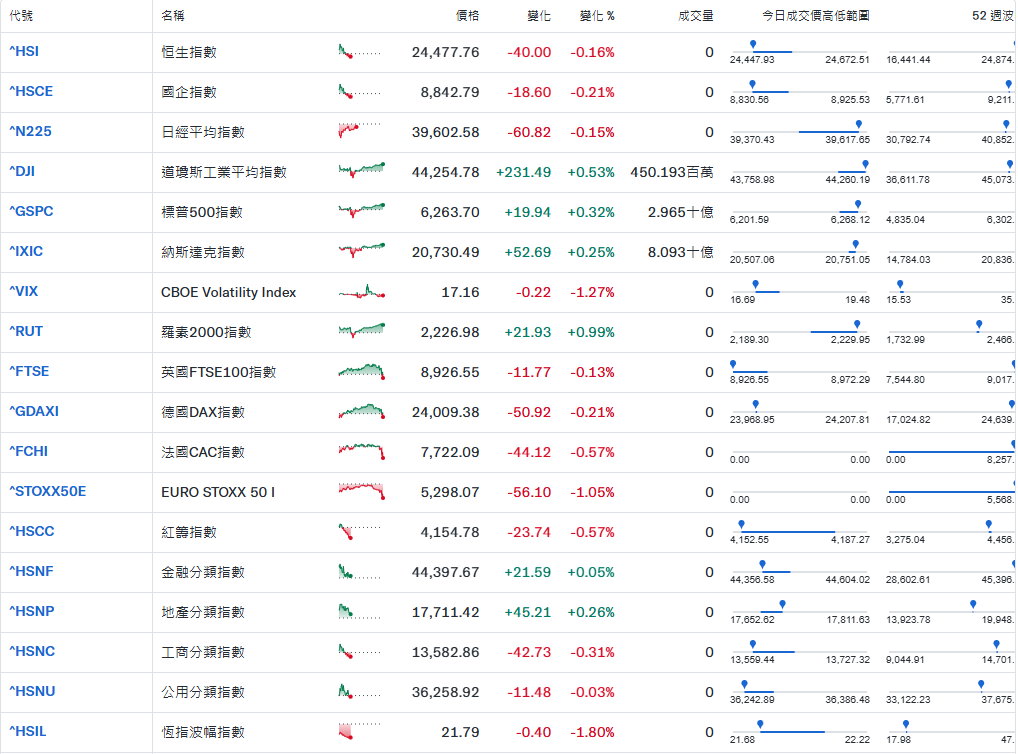Screen dimensions: 1018x754
Task: Click the 納斯達克指數 sparkline chart
Action: point(361,251)
